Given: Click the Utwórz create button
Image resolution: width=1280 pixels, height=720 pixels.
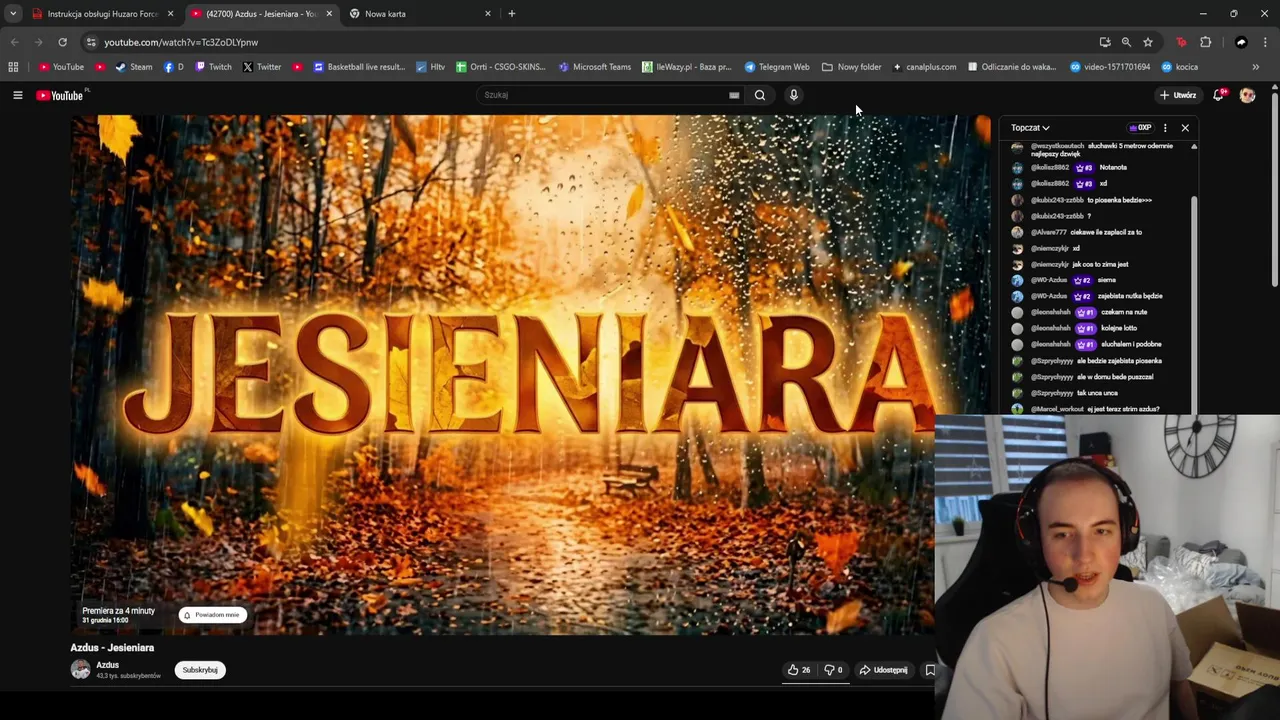Looking at the screenshot, I should [x=1177, y=95].
